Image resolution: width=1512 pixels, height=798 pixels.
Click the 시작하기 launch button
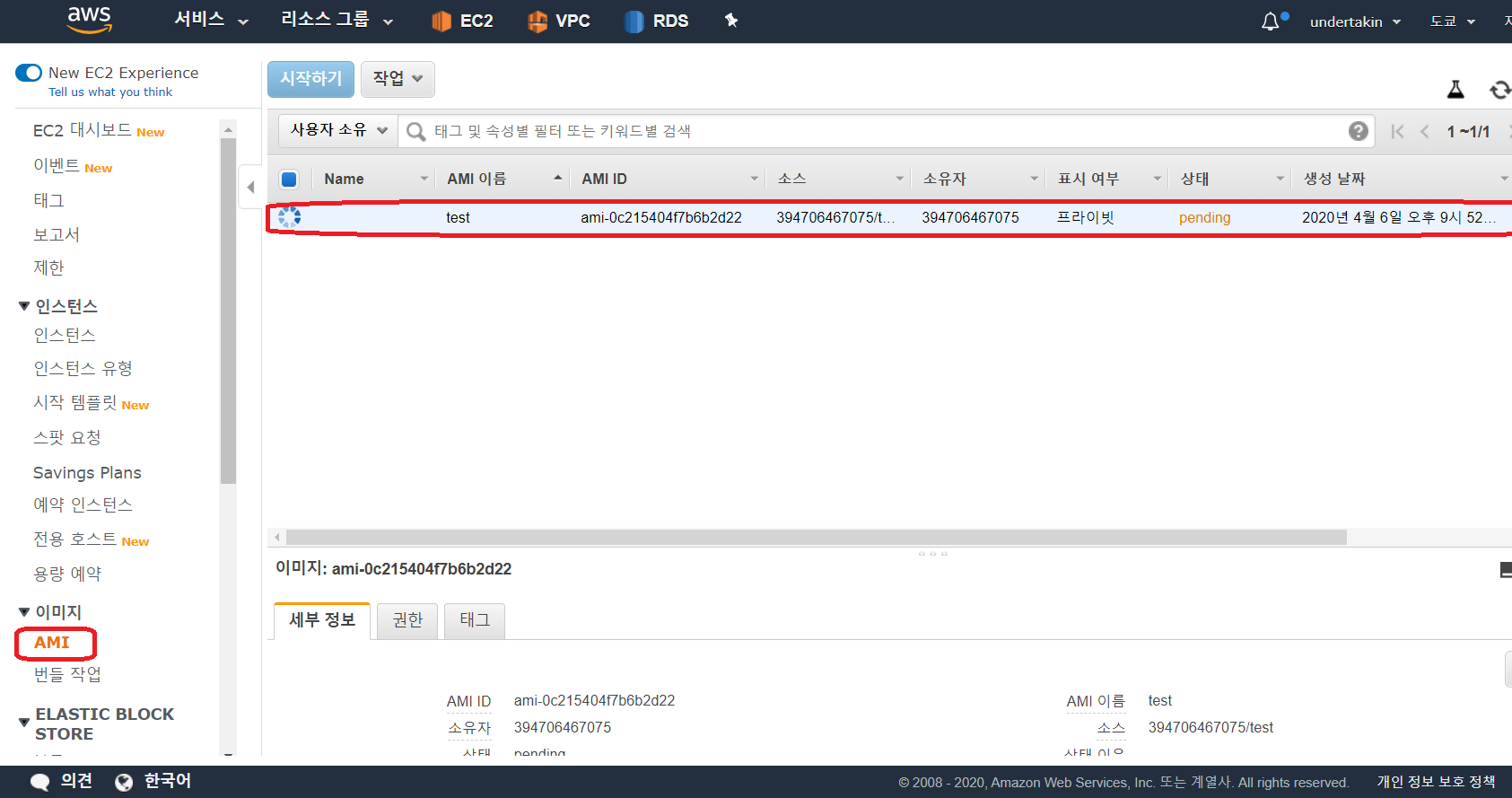tap(310, 79)
